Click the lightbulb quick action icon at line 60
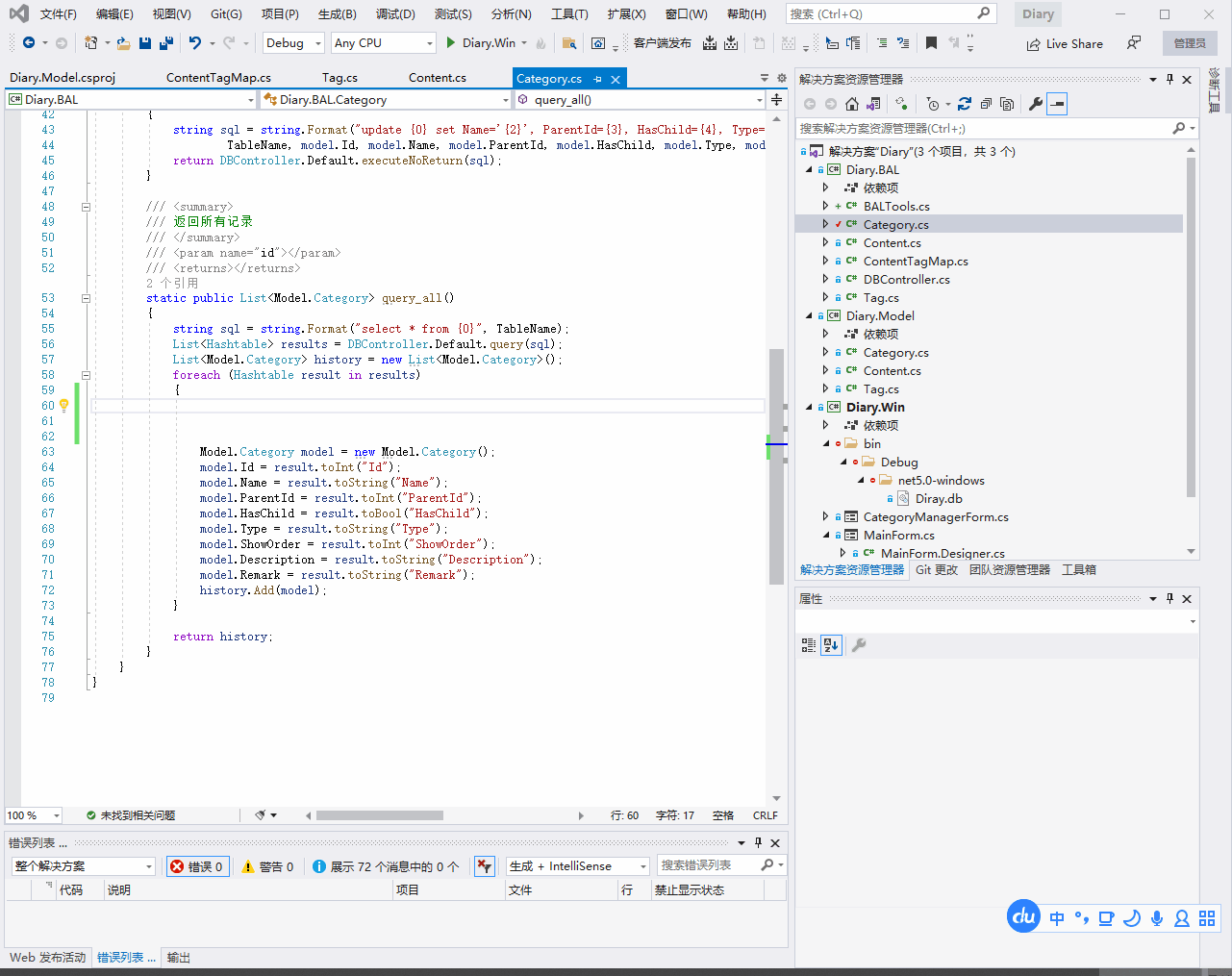1232x976 pixels. 64,406
